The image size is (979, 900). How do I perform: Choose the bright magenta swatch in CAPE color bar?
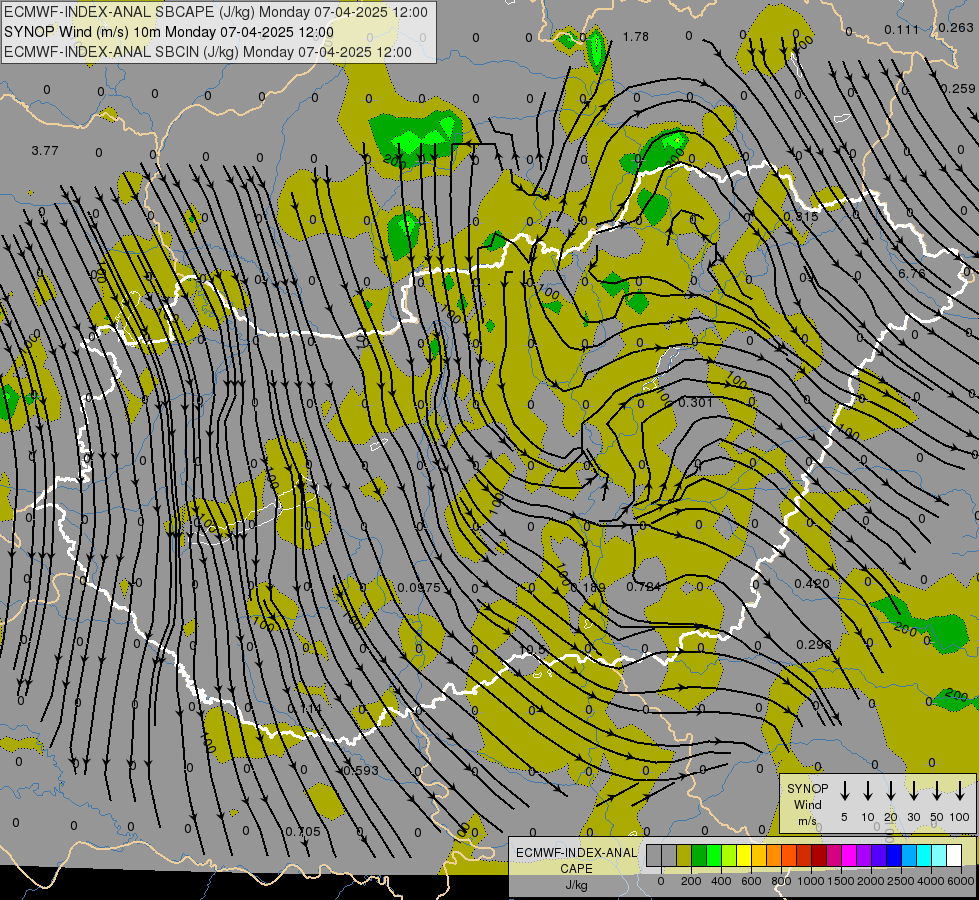pos(849,855)
